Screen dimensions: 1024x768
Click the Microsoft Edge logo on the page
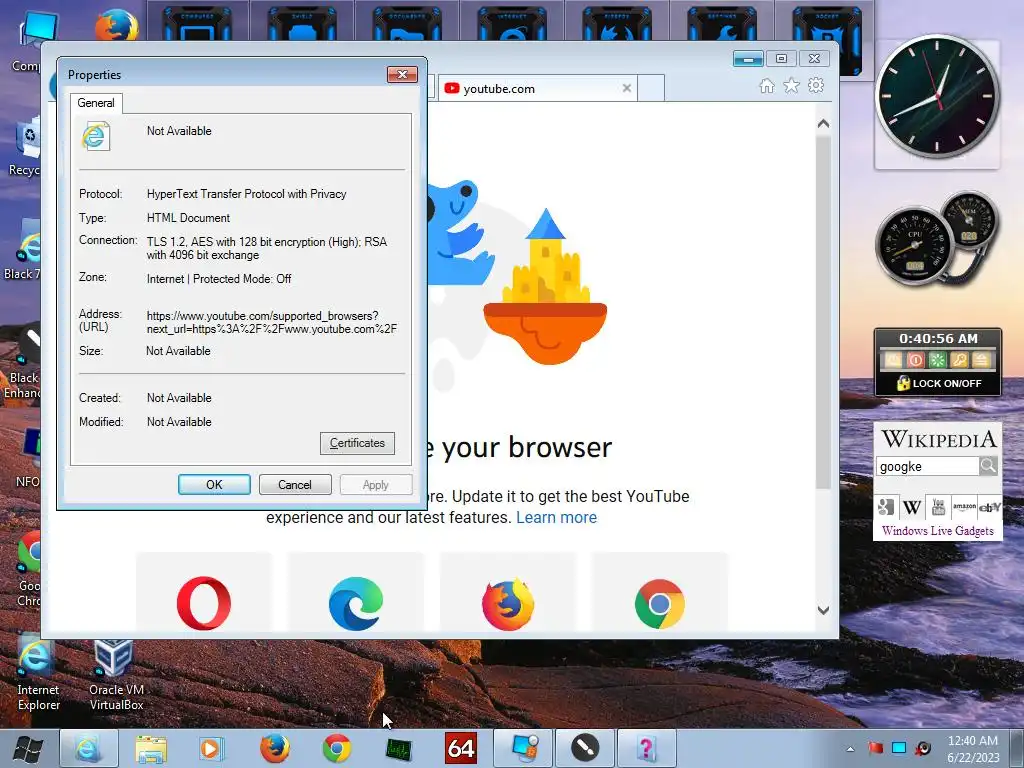tap(356, 603)
